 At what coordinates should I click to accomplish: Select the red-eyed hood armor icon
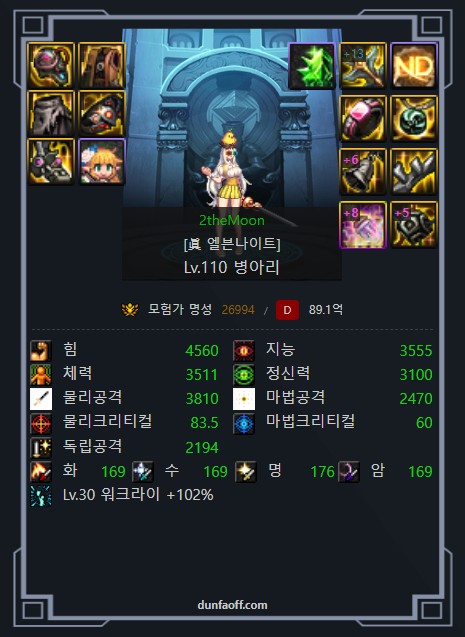102,113
